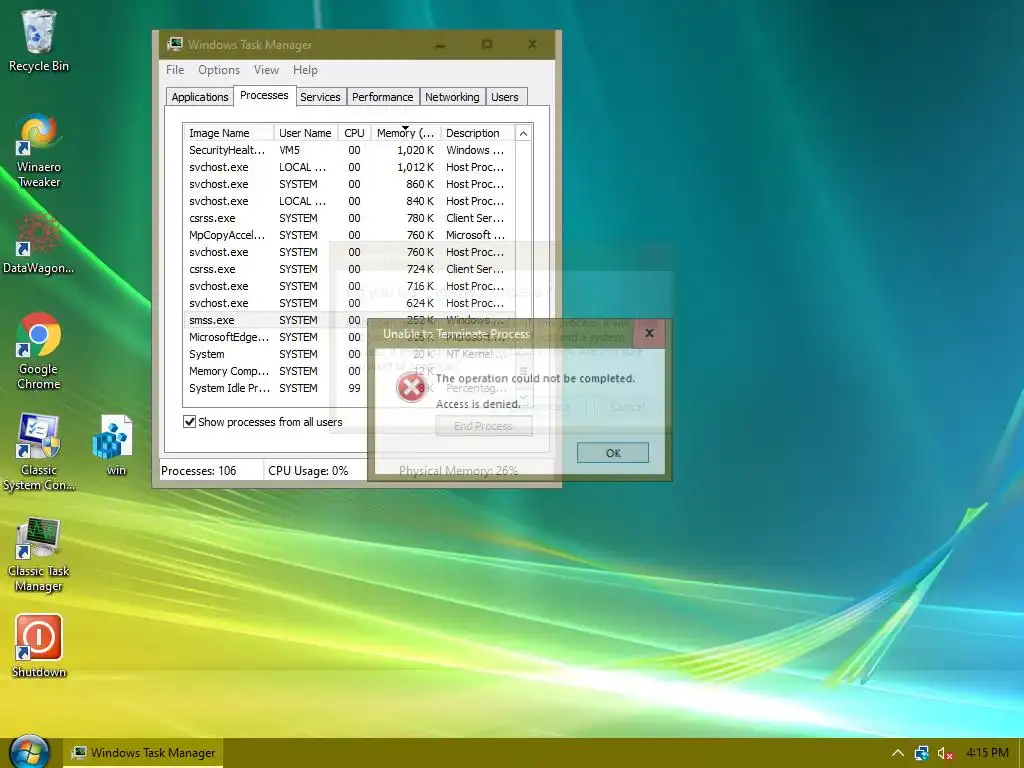Image resolution: width=1024 pixels, height=768 pixels.
Task: Click the 99 CPU value cell
Action: [354, 388]
